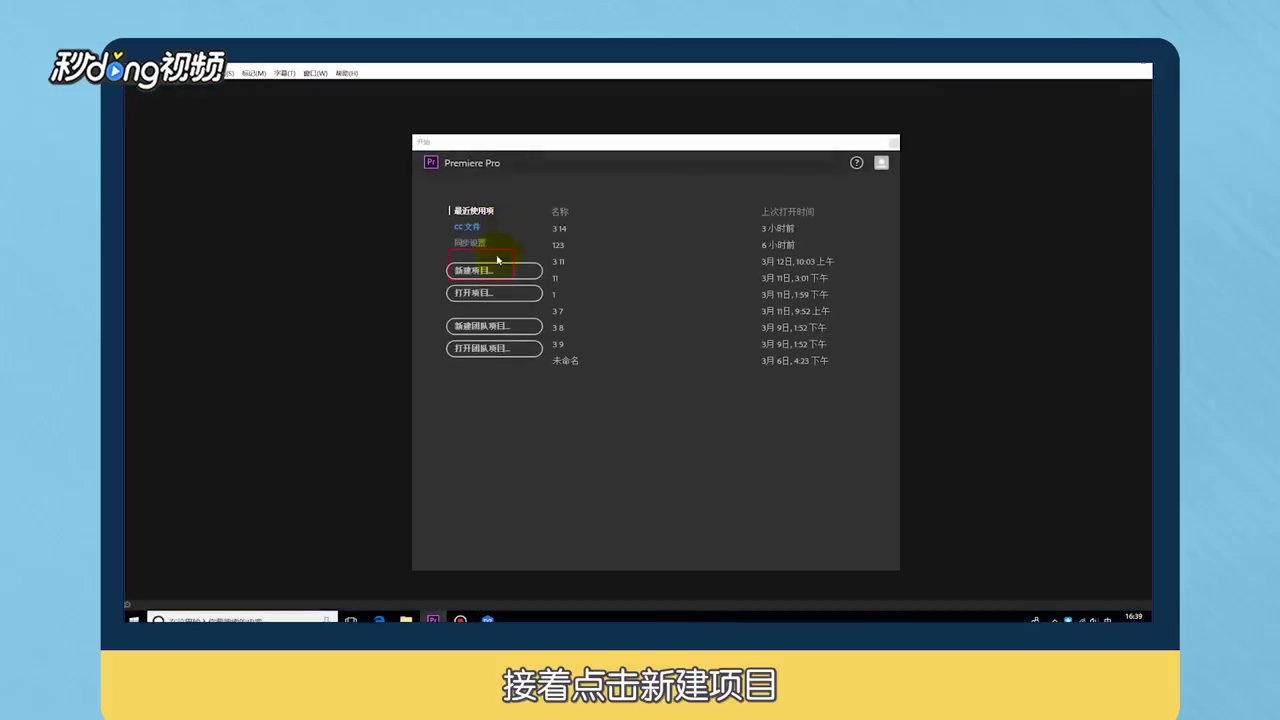The width and height of the screenshot is (1280, 720).
Task: Open recent project named 3 7
Action: click(558, 311)
